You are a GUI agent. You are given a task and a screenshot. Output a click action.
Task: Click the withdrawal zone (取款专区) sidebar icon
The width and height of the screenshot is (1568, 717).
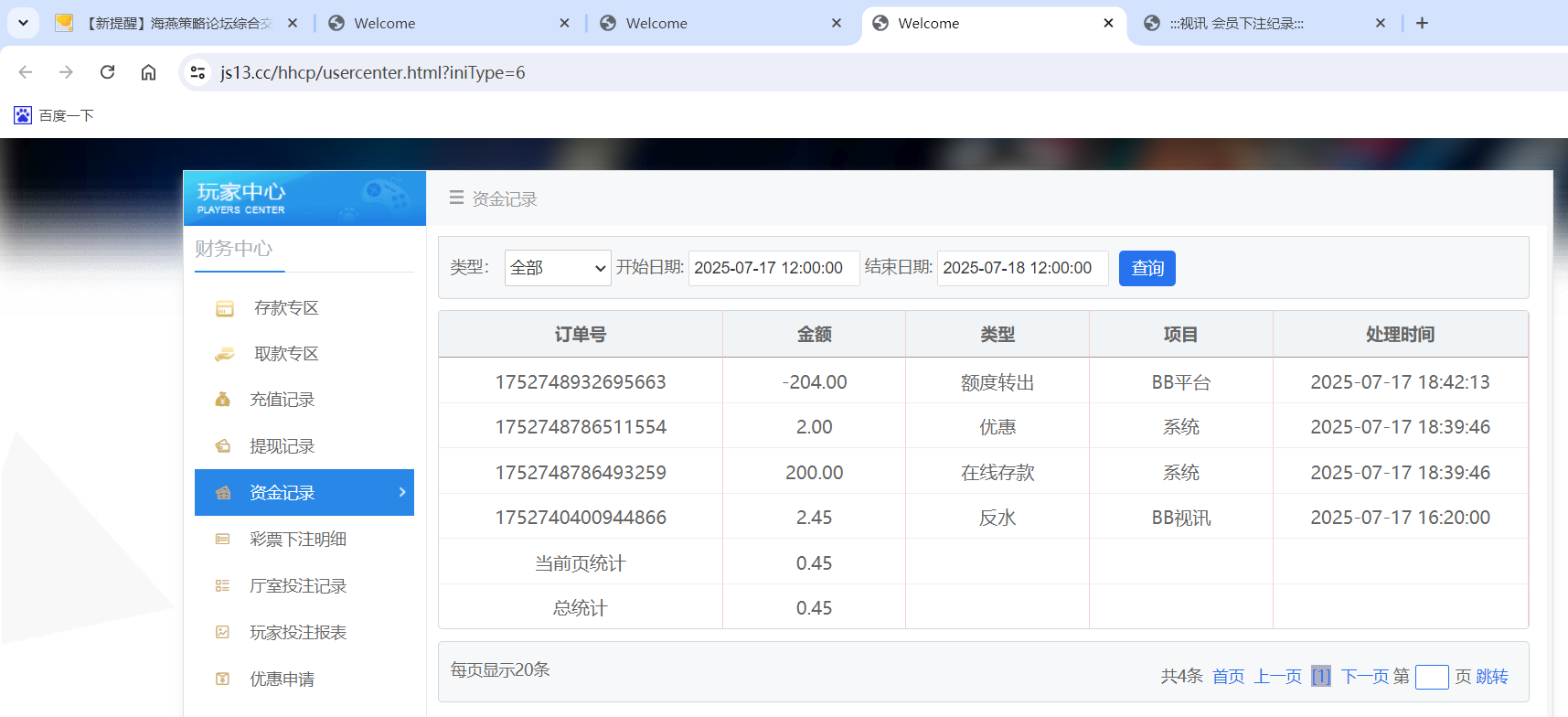coord(224,355)
